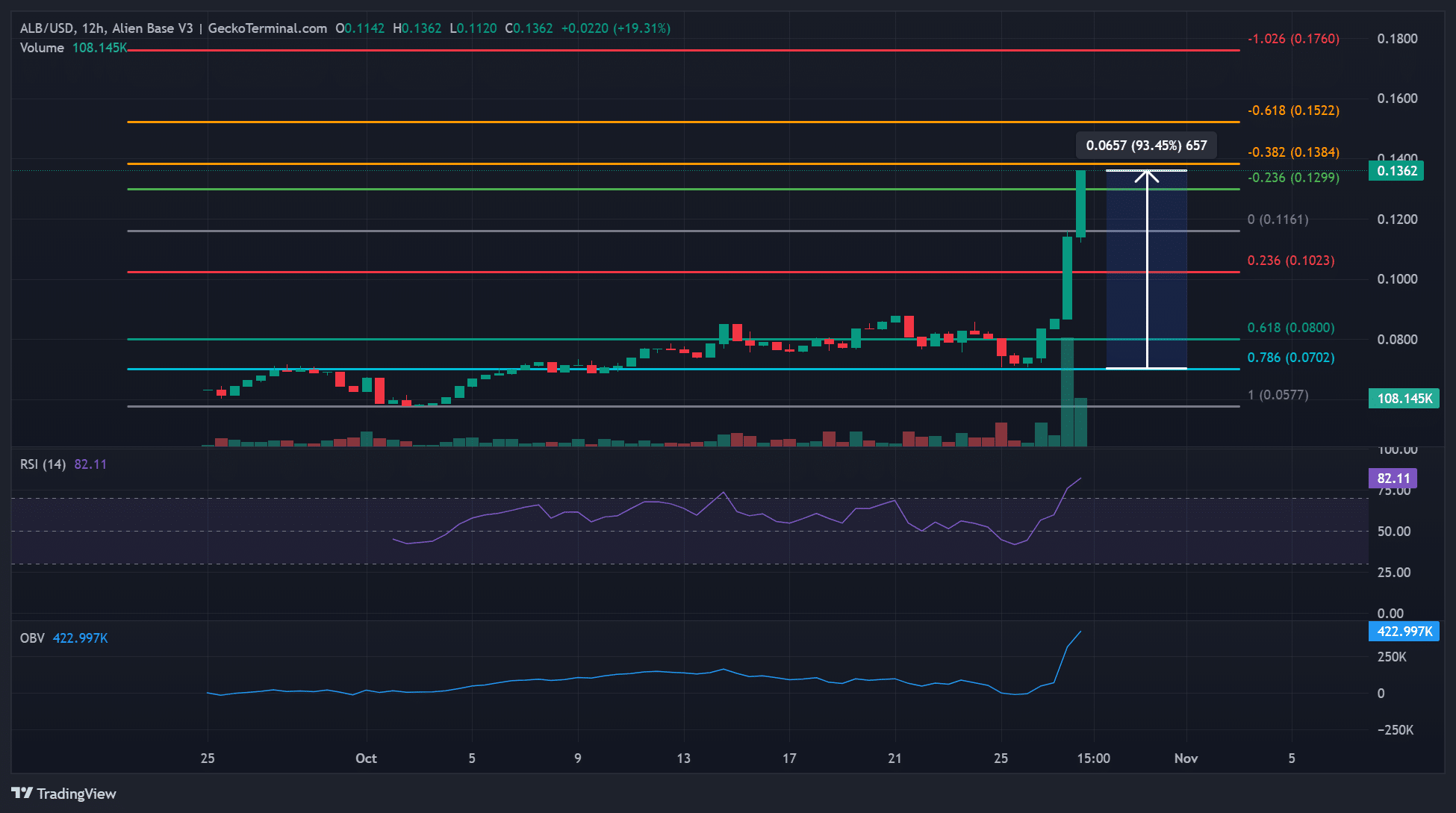Click the OBV value 422.997K in legend
Screen dimensions: 1456x813
81,638
